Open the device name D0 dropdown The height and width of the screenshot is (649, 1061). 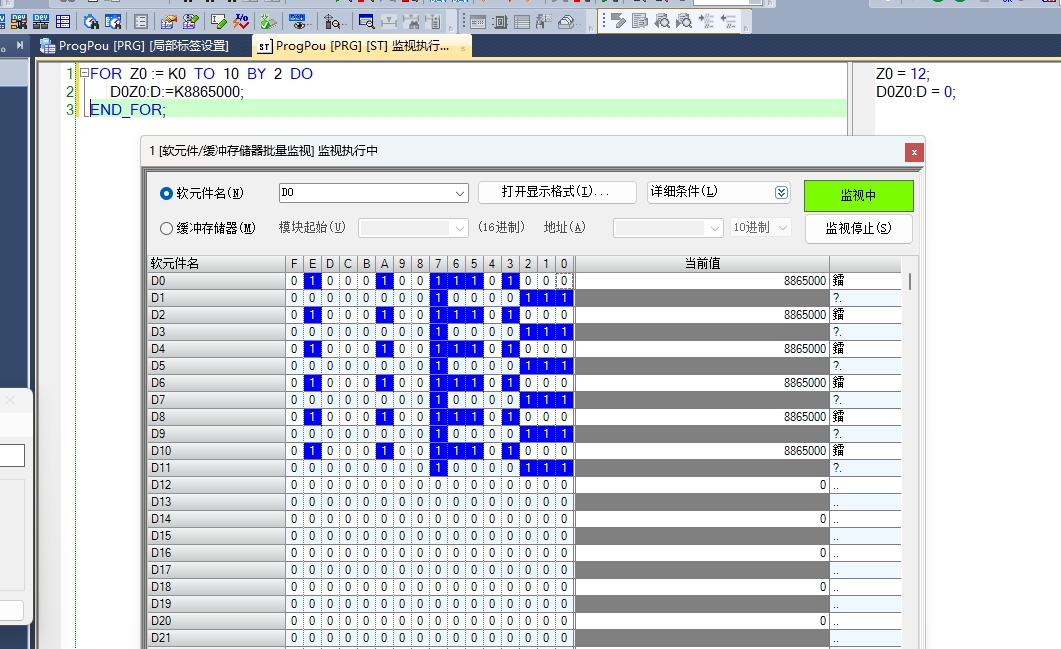tap(460, 193)
